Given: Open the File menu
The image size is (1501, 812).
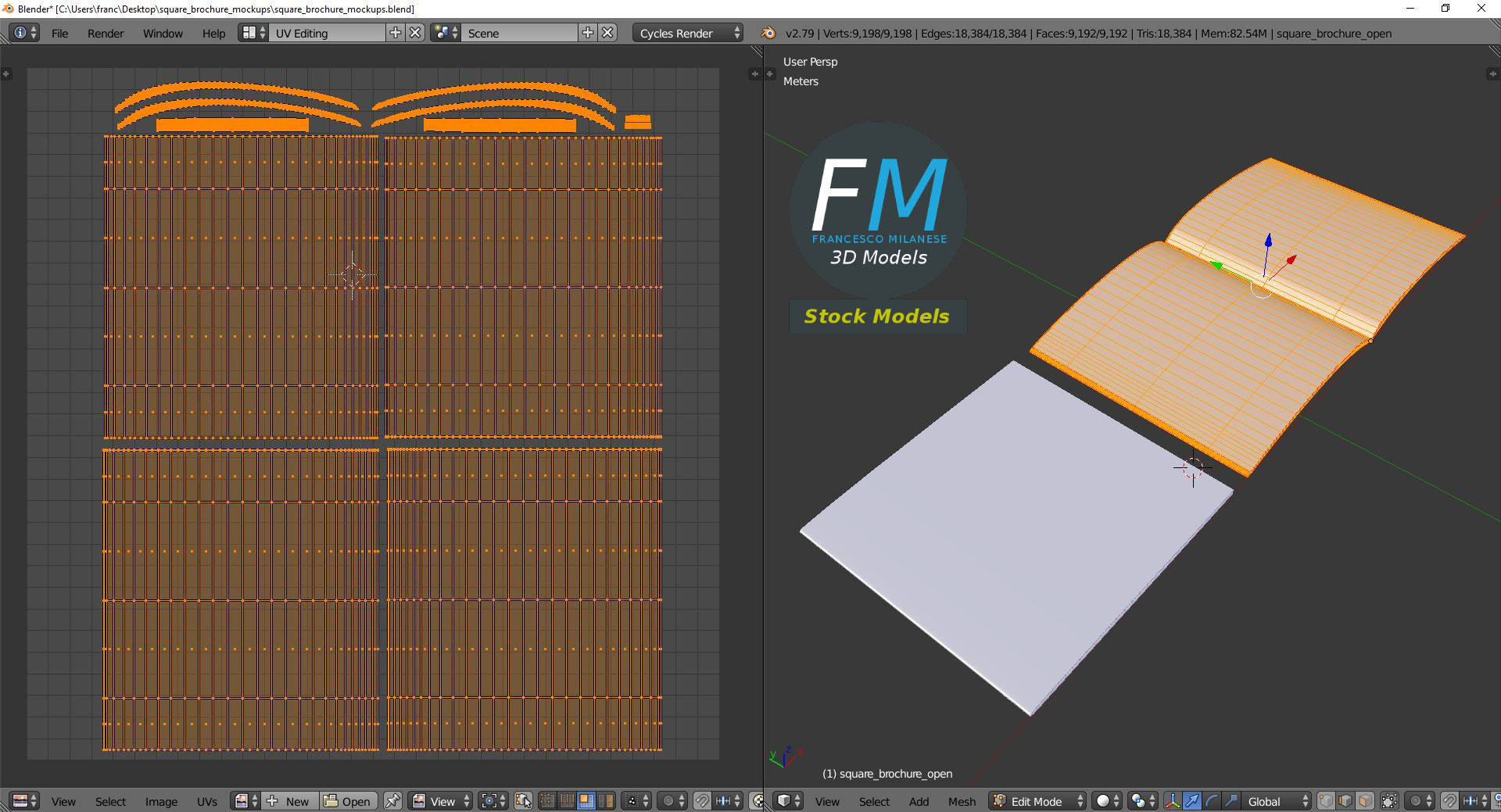Looking at the screenshot, I should click(59, 34).
